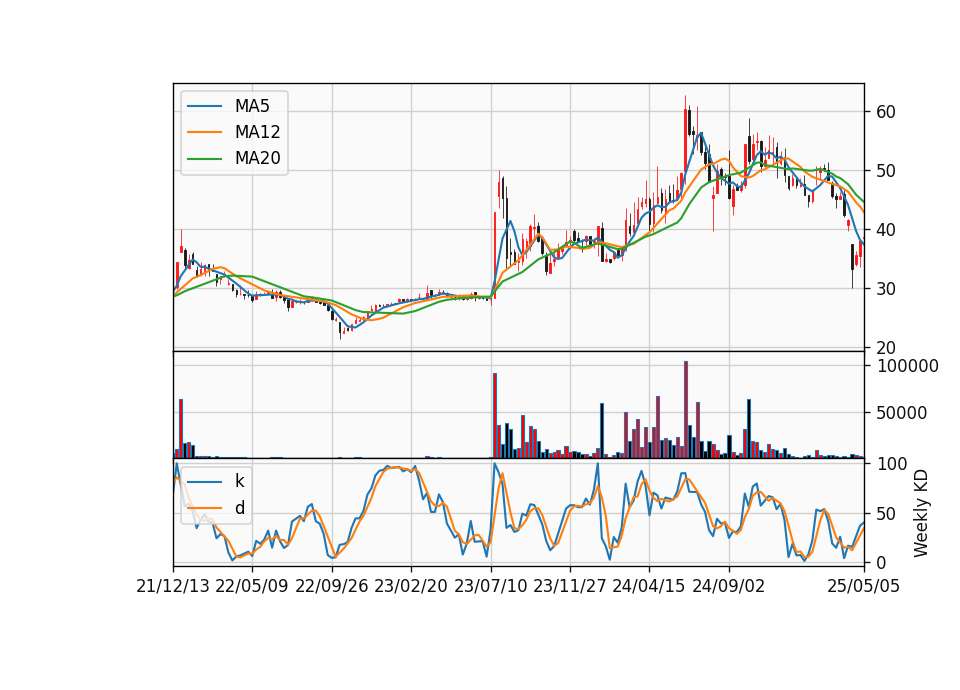This screenshot has width=960, height=690.
Task: Click the MA20 legend label
Action: [x=257, y=159]
